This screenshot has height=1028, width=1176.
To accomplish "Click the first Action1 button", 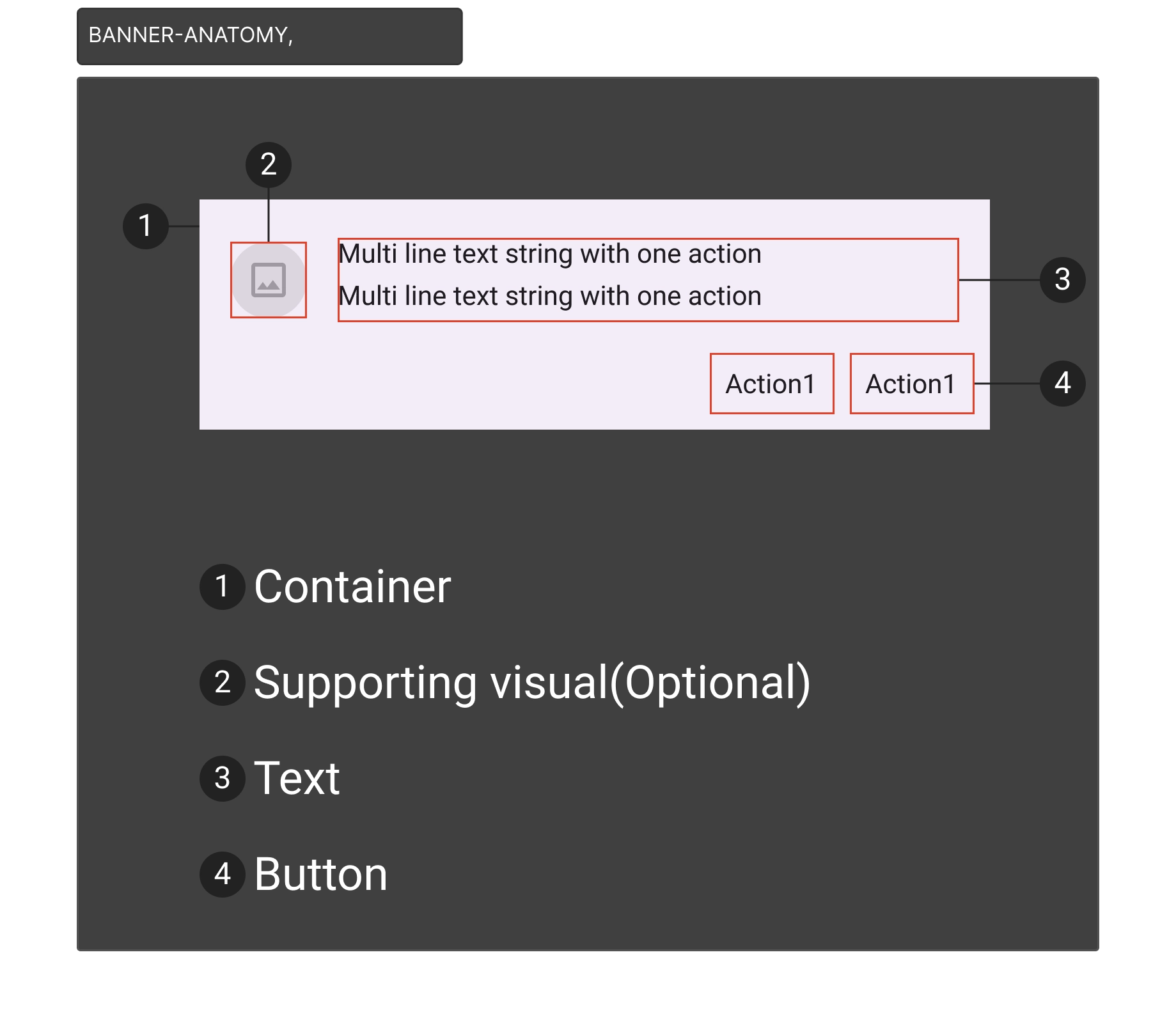I will point(772,384).
